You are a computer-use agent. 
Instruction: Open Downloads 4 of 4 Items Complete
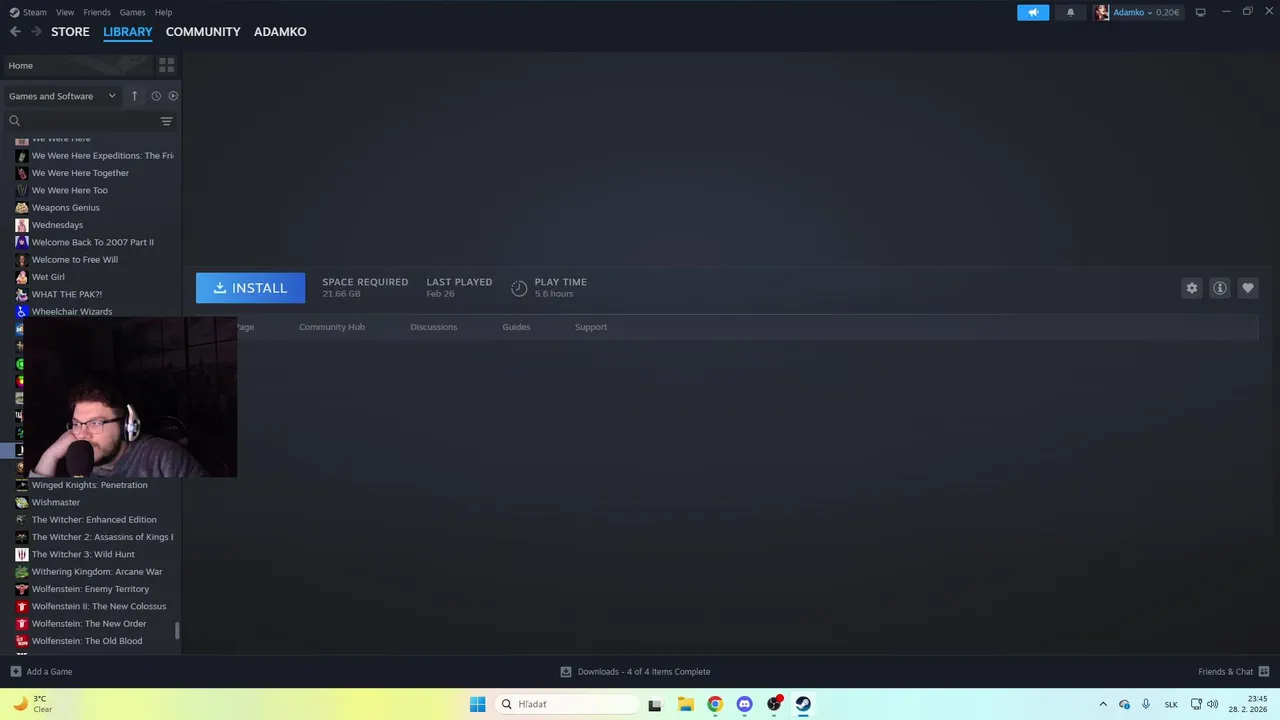(644, 671)
